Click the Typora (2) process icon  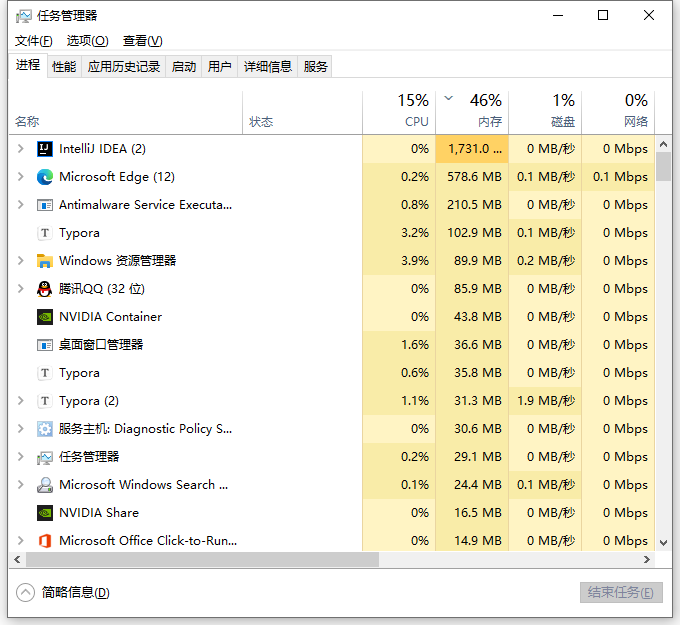pyautogui.click(x=45, y=401)
